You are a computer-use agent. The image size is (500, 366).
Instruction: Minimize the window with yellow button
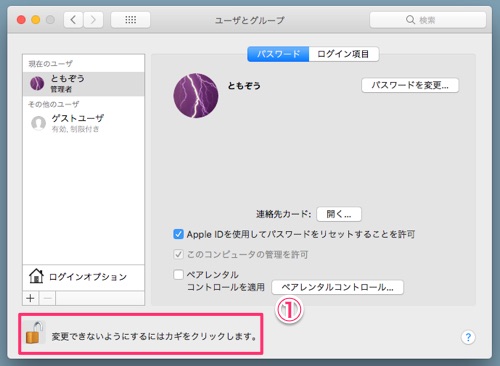36,20
